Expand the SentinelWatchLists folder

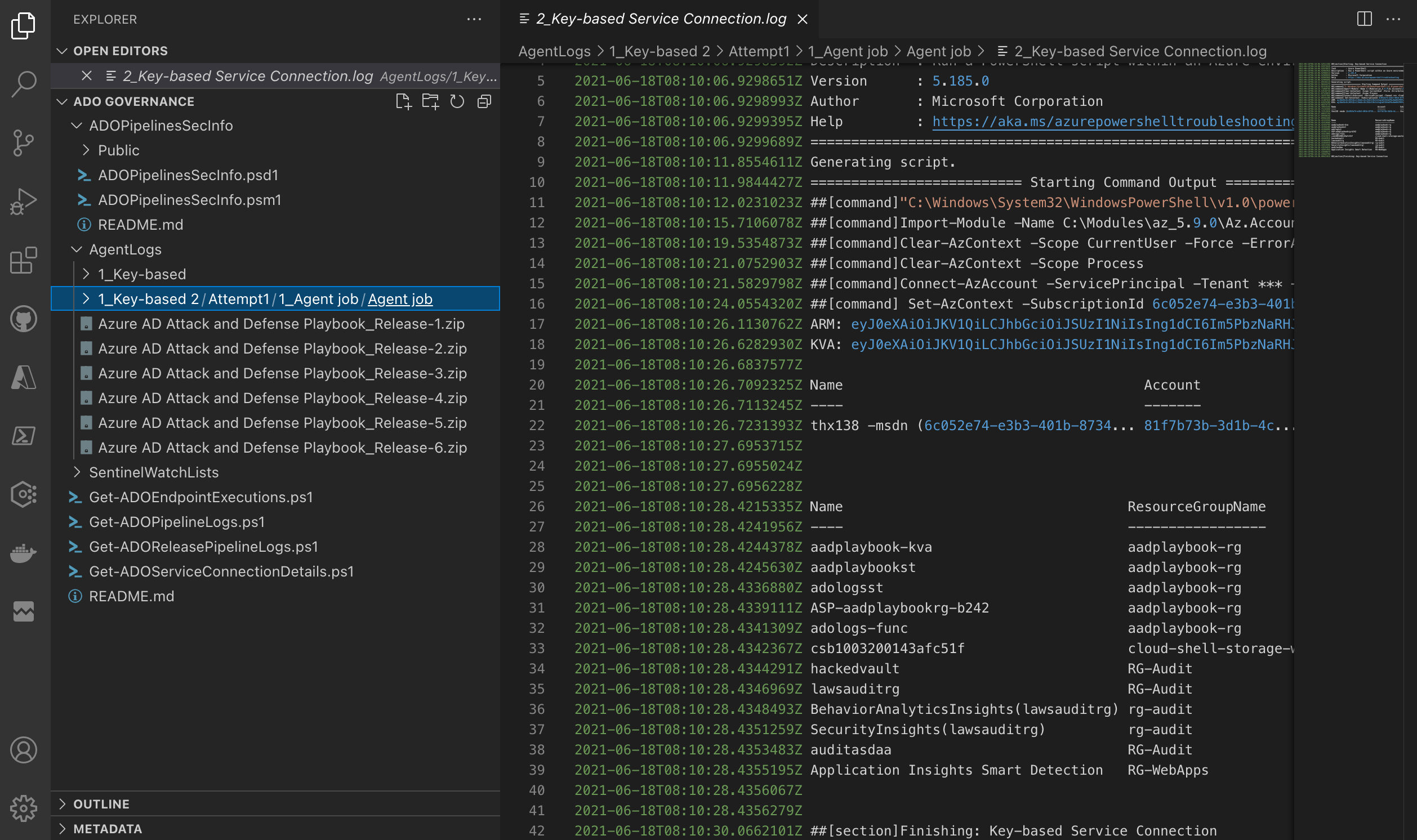click(153, 472)
